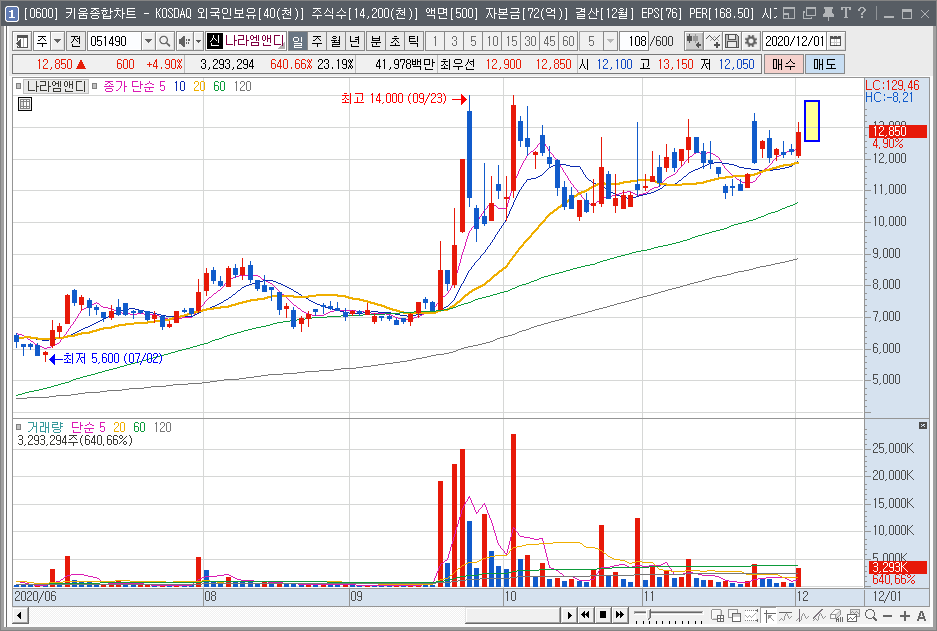Click the title bar window layout icon

click(x=789, y=13)
